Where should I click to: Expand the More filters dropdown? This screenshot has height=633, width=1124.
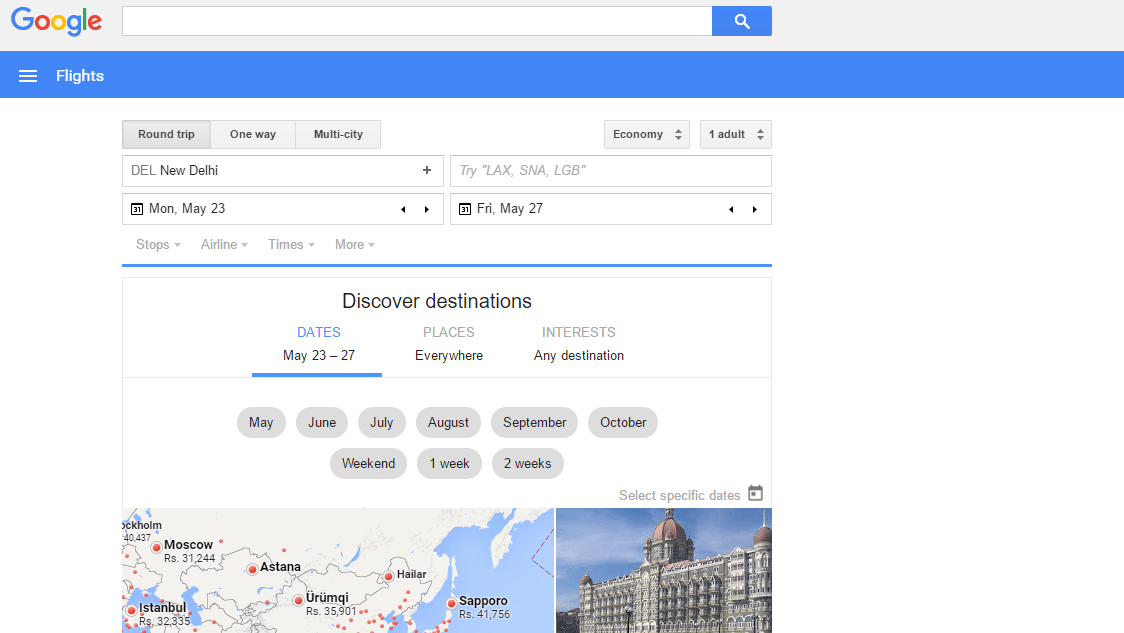pyautogui.click(x=355, y=244)
